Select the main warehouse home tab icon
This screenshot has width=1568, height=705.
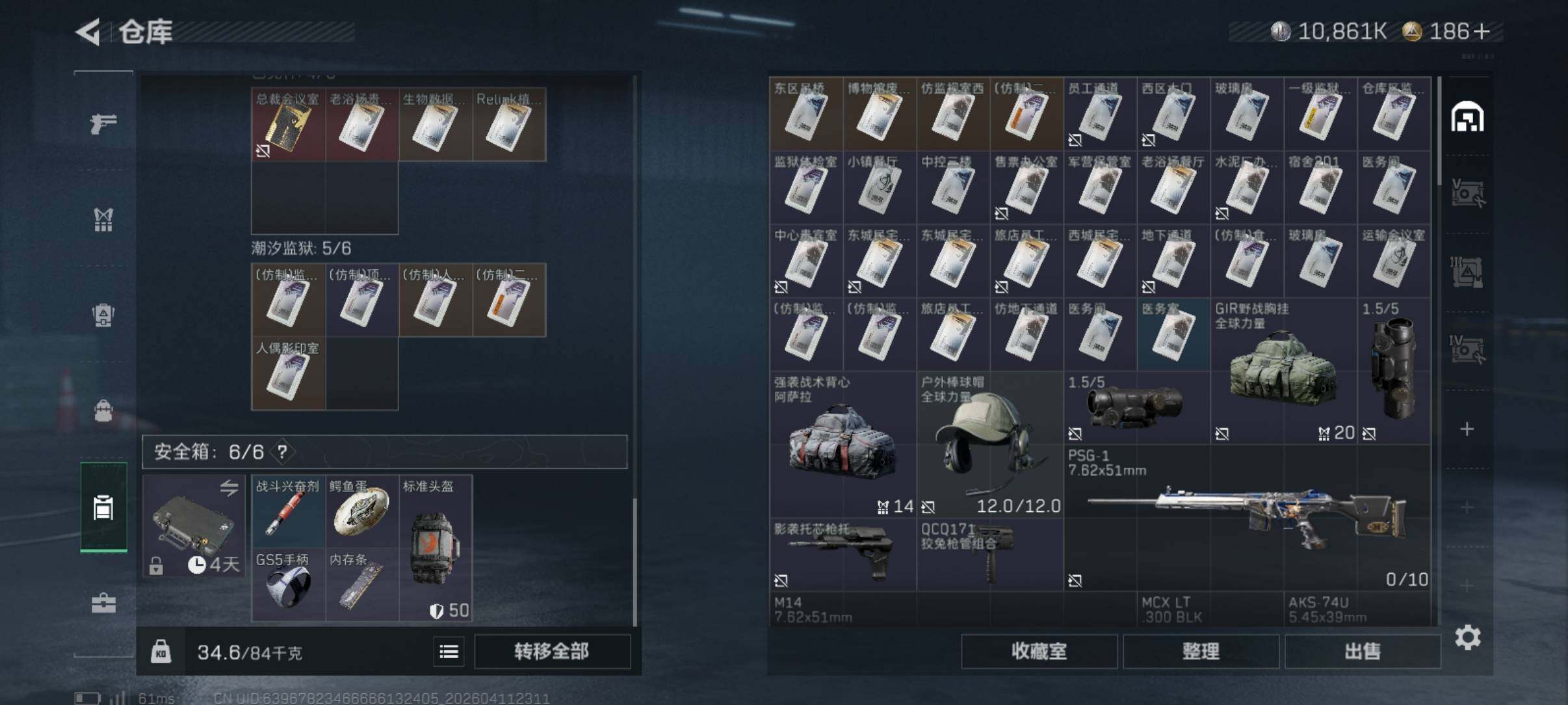(x=1467, y=117)
